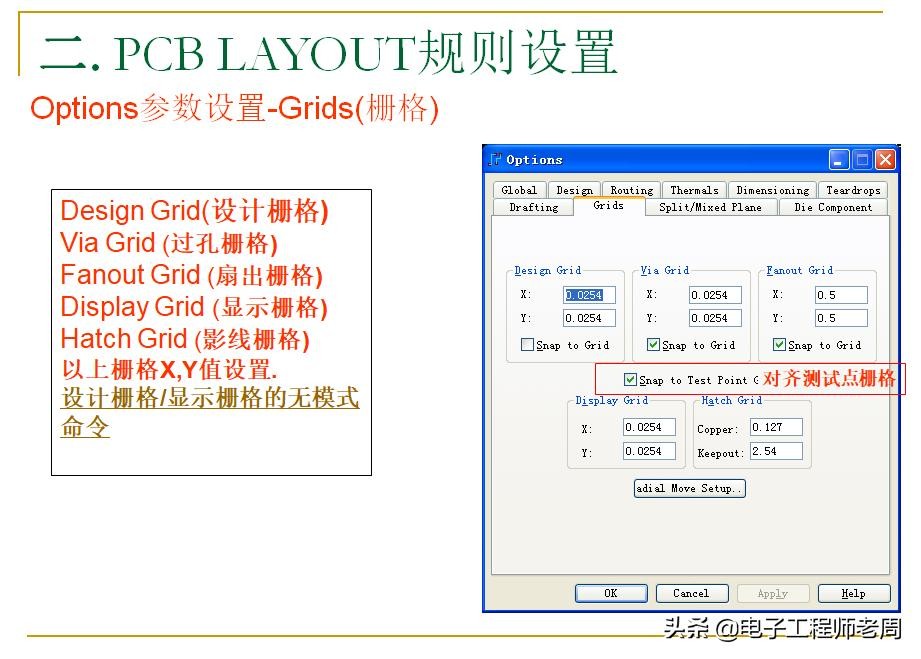Click the Options dialog title bar icon
Screen dimensions: 921x659
click(x=495, y=160)
